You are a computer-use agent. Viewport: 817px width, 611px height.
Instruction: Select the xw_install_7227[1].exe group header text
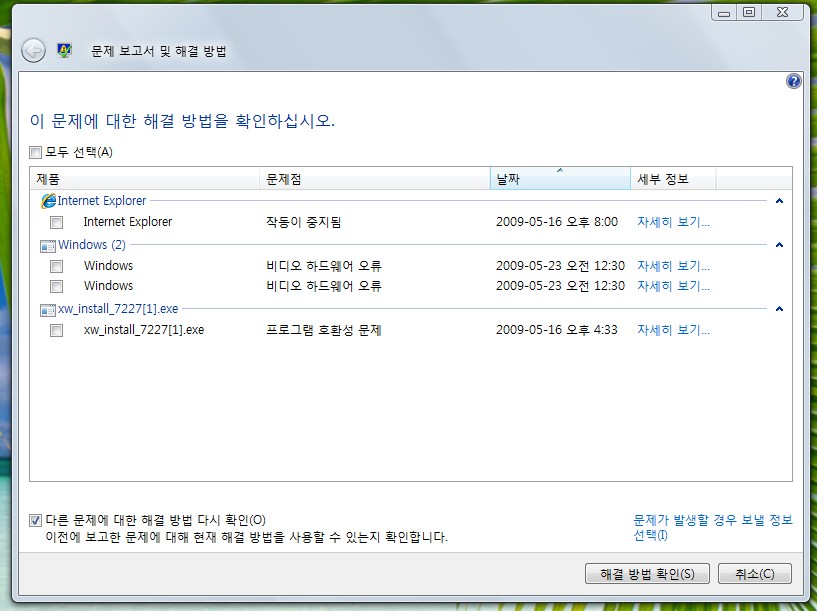(118, 309)
